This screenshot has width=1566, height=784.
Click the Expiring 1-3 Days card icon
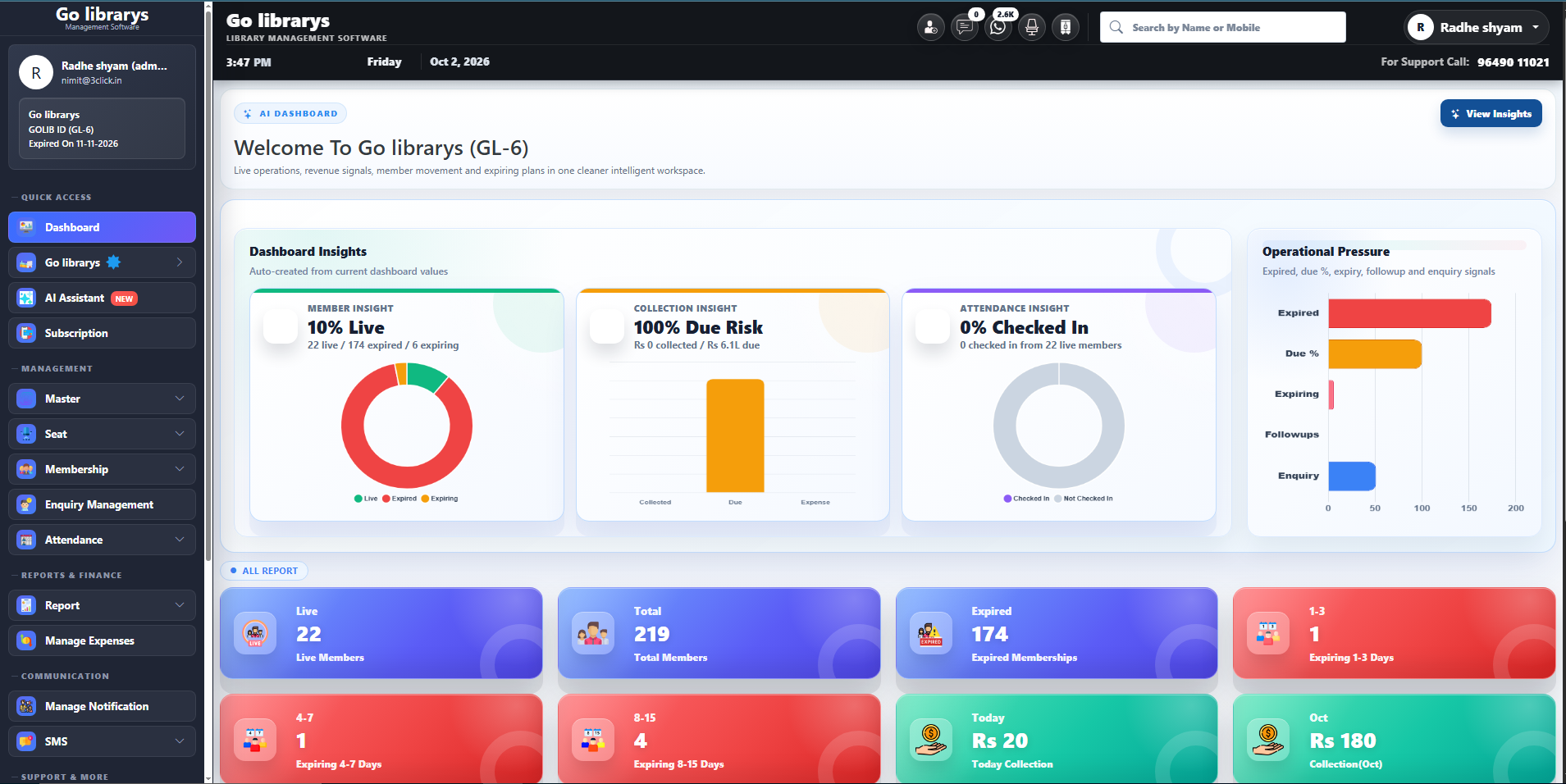tap(1268, 633)
